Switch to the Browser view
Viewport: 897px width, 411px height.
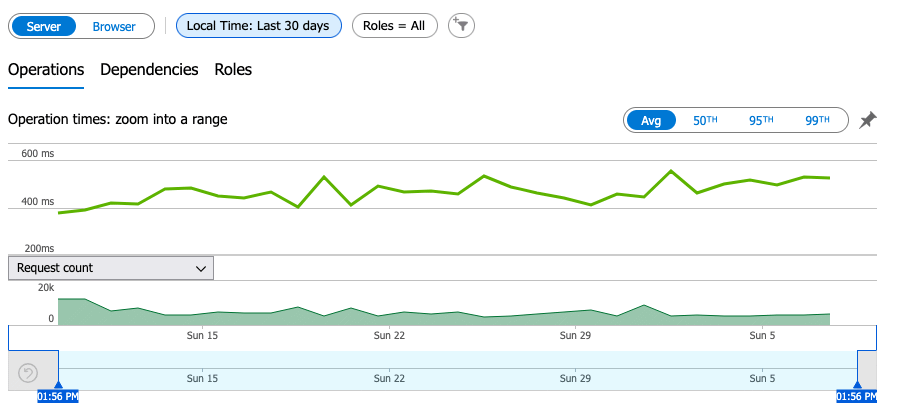[x=114, y=26]
